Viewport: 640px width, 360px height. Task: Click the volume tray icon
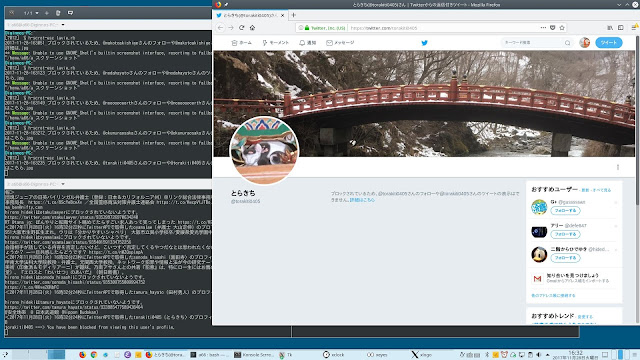coord(539,355)
